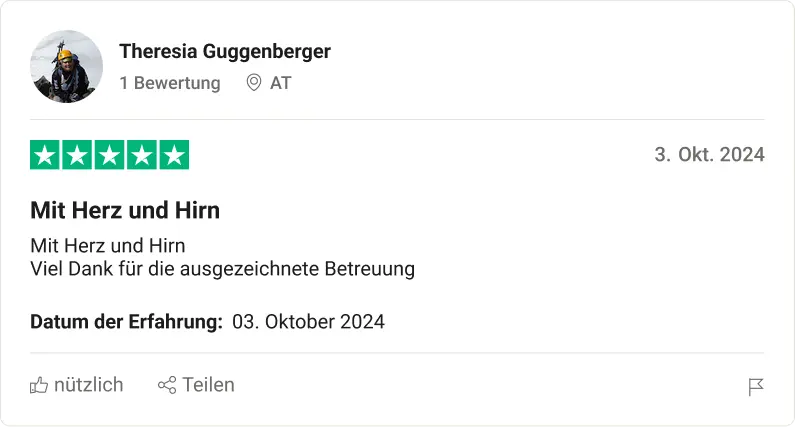Click the second green rating star

click(77, 155)
